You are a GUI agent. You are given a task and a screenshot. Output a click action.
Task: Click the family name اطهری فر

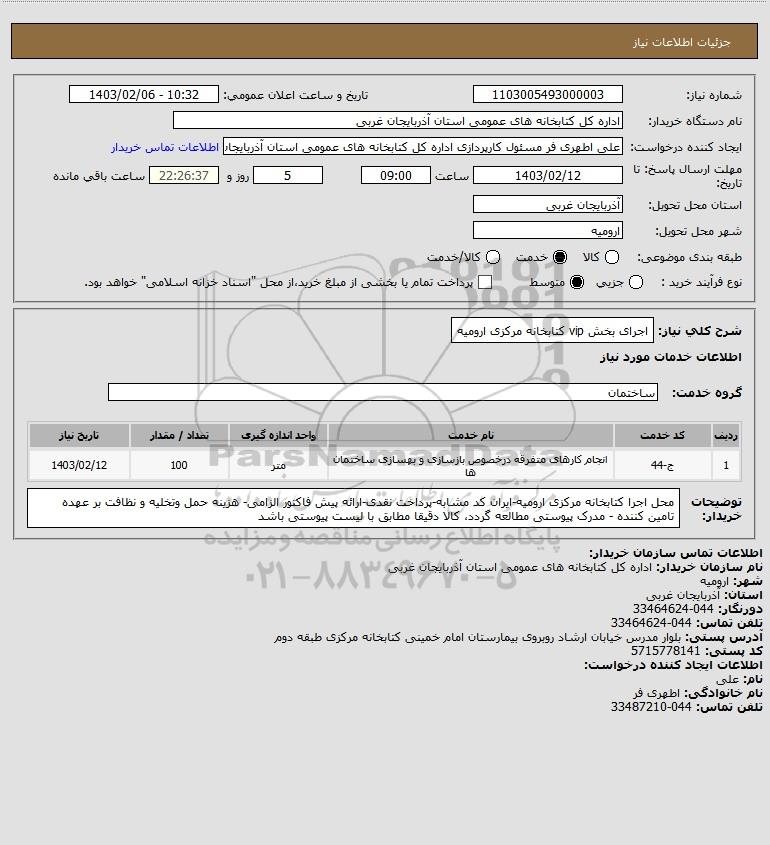(x=656, y=692)
